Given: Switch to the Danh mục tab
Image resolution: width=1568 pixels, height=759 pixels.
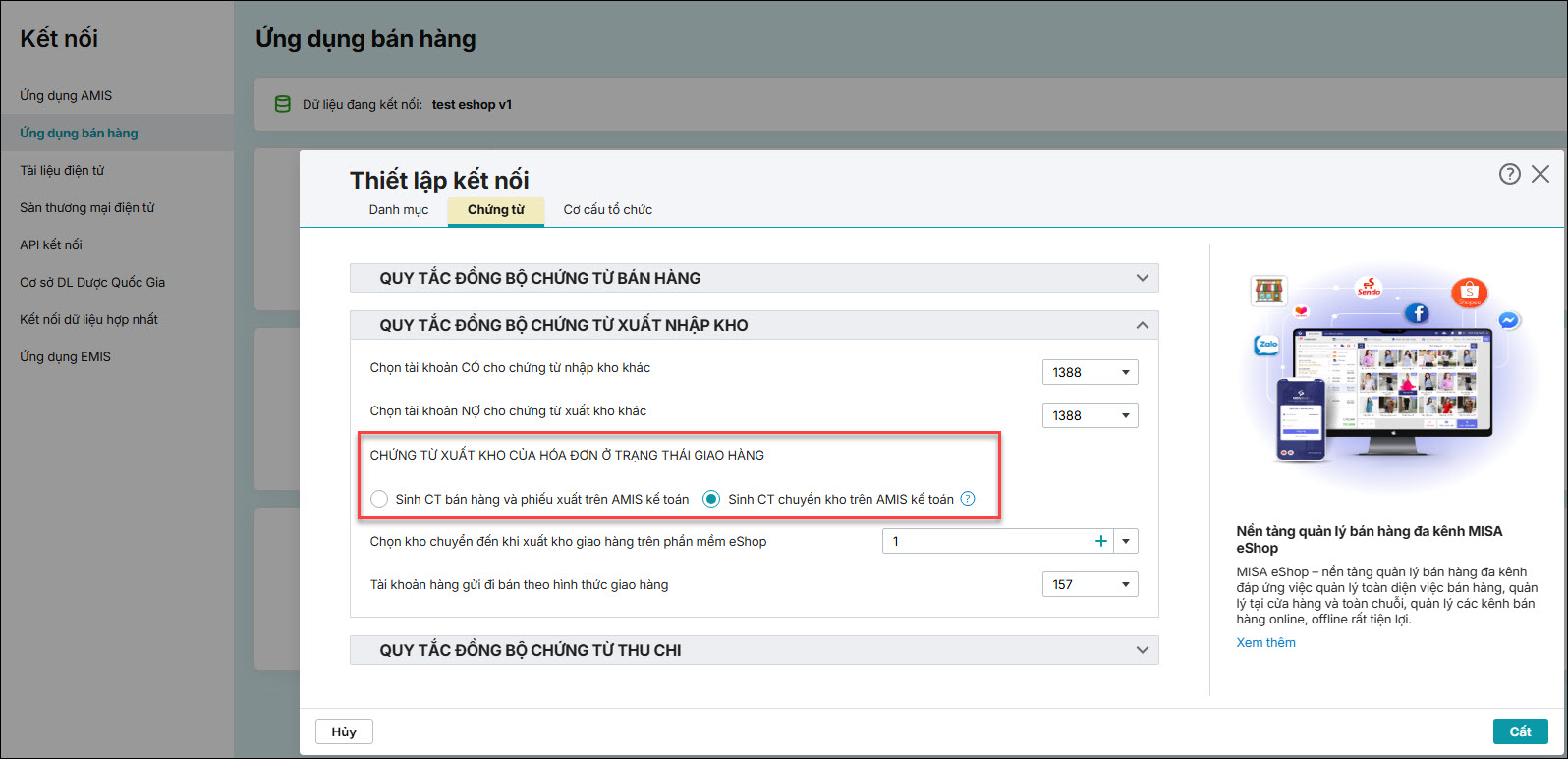Looking at the screenshot, I should pos(399,209).
